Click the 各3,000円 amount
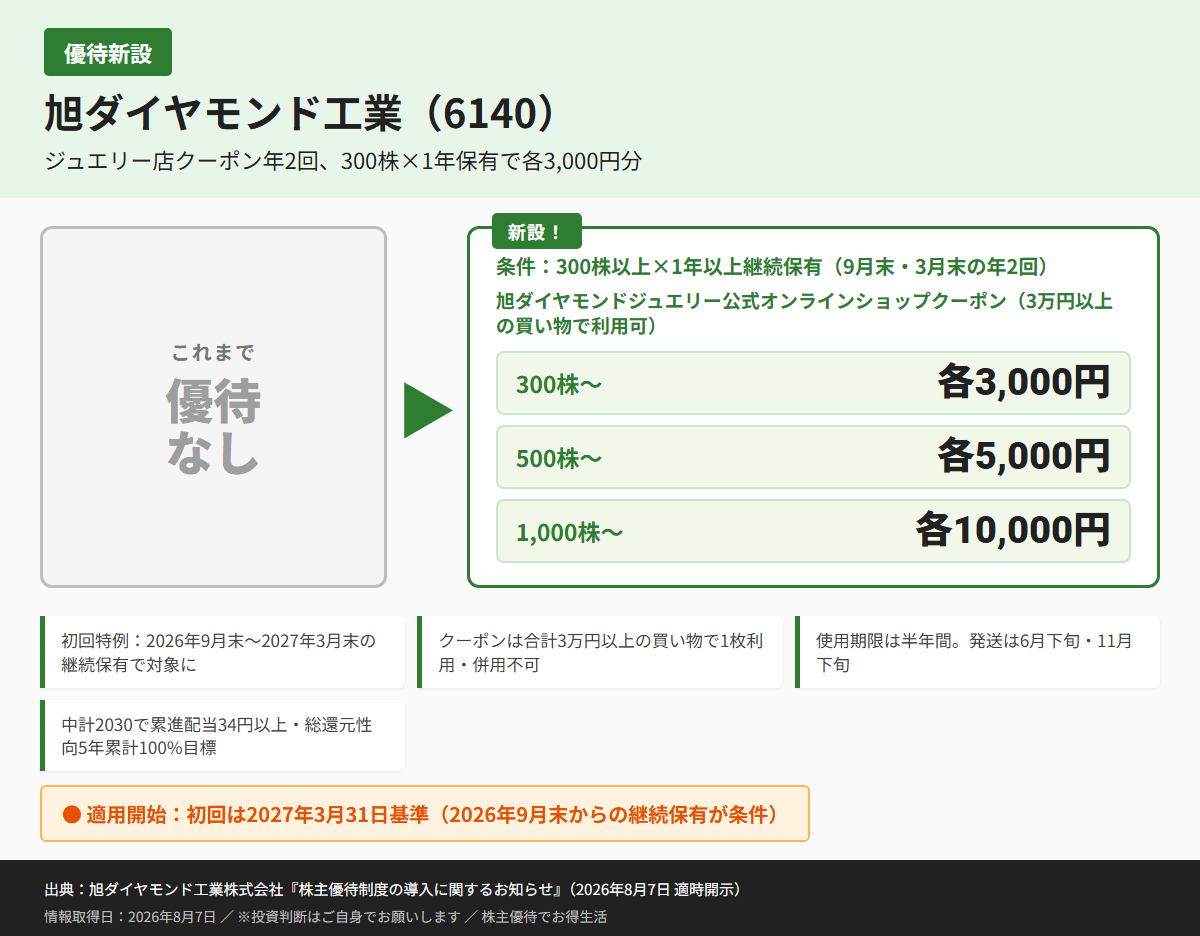 click(x=1024, y=382)
